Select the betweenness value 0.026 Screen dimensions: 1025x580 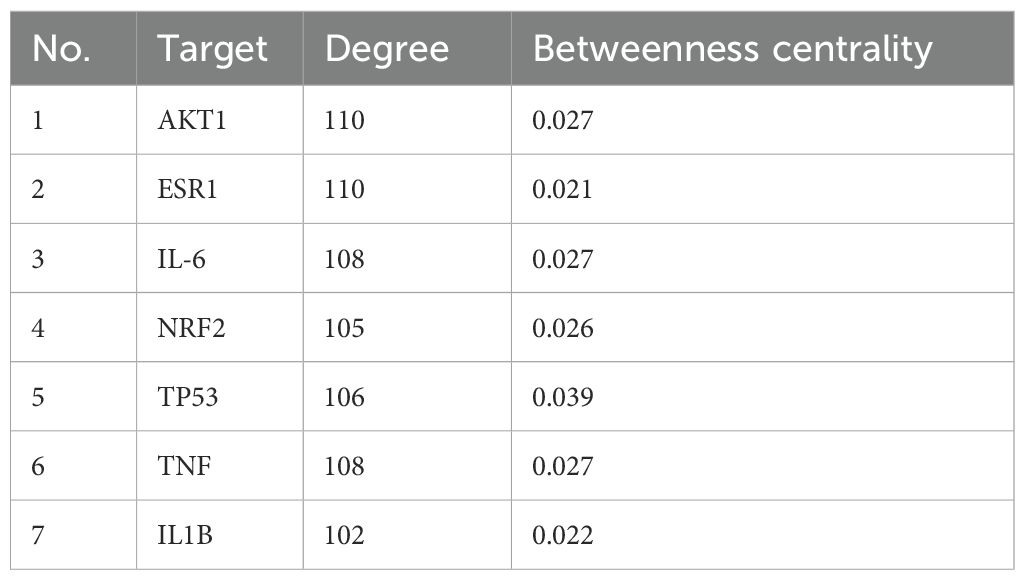coord(562,328)
